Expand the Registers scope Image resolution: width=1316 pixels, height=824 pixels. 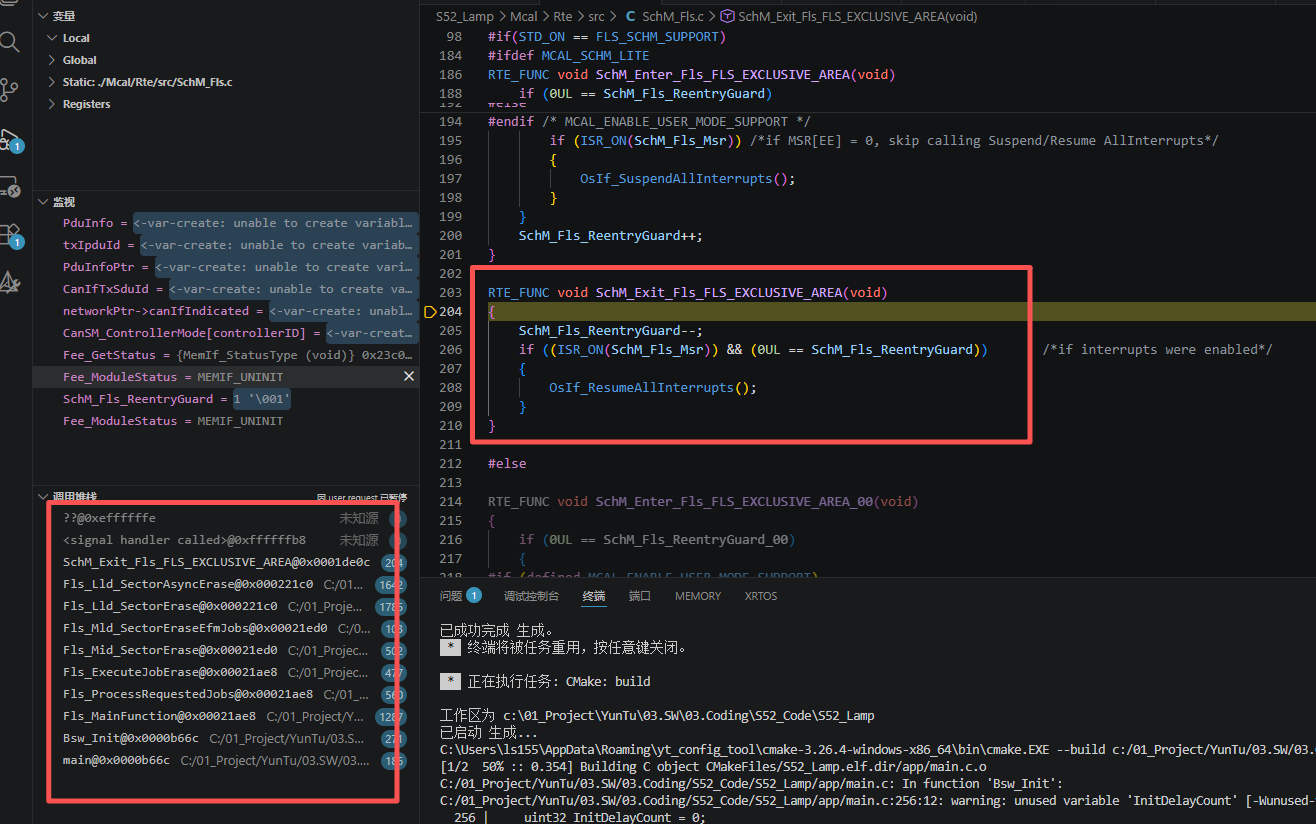pos(53,104)
